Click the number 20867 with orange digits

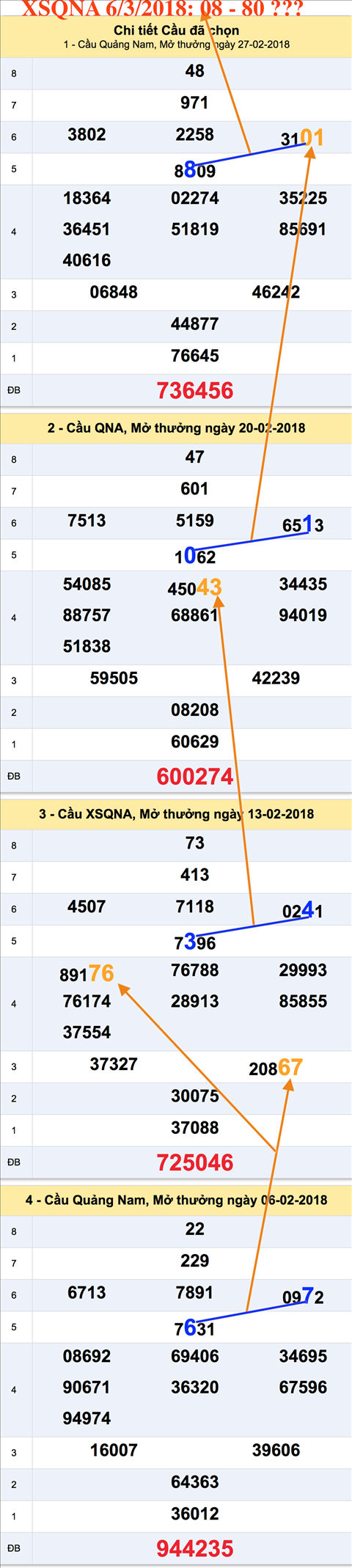tap(276, 1067)
